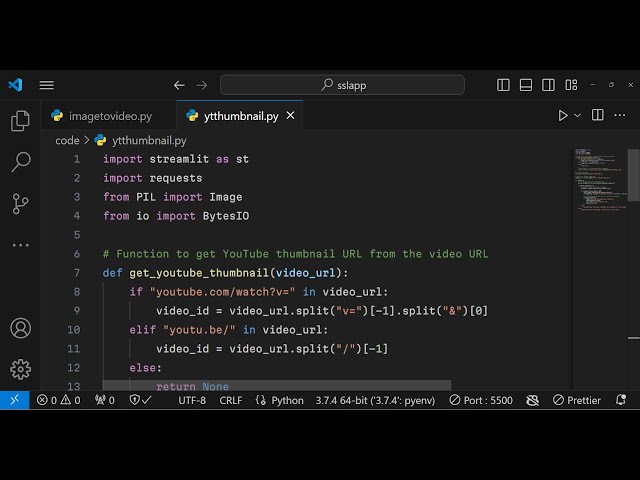
Task: Open the editor More Actions ellipsis
Action: click(x=620, y=116)
